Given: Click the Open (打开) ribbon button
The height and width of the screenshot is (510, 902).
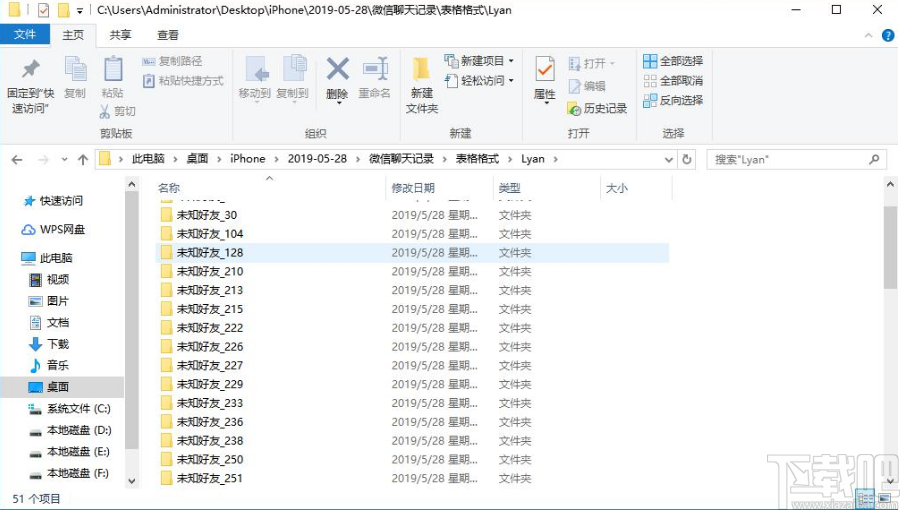Looking at the screenshot, I should pyautogui.click(x=591, y=63).
